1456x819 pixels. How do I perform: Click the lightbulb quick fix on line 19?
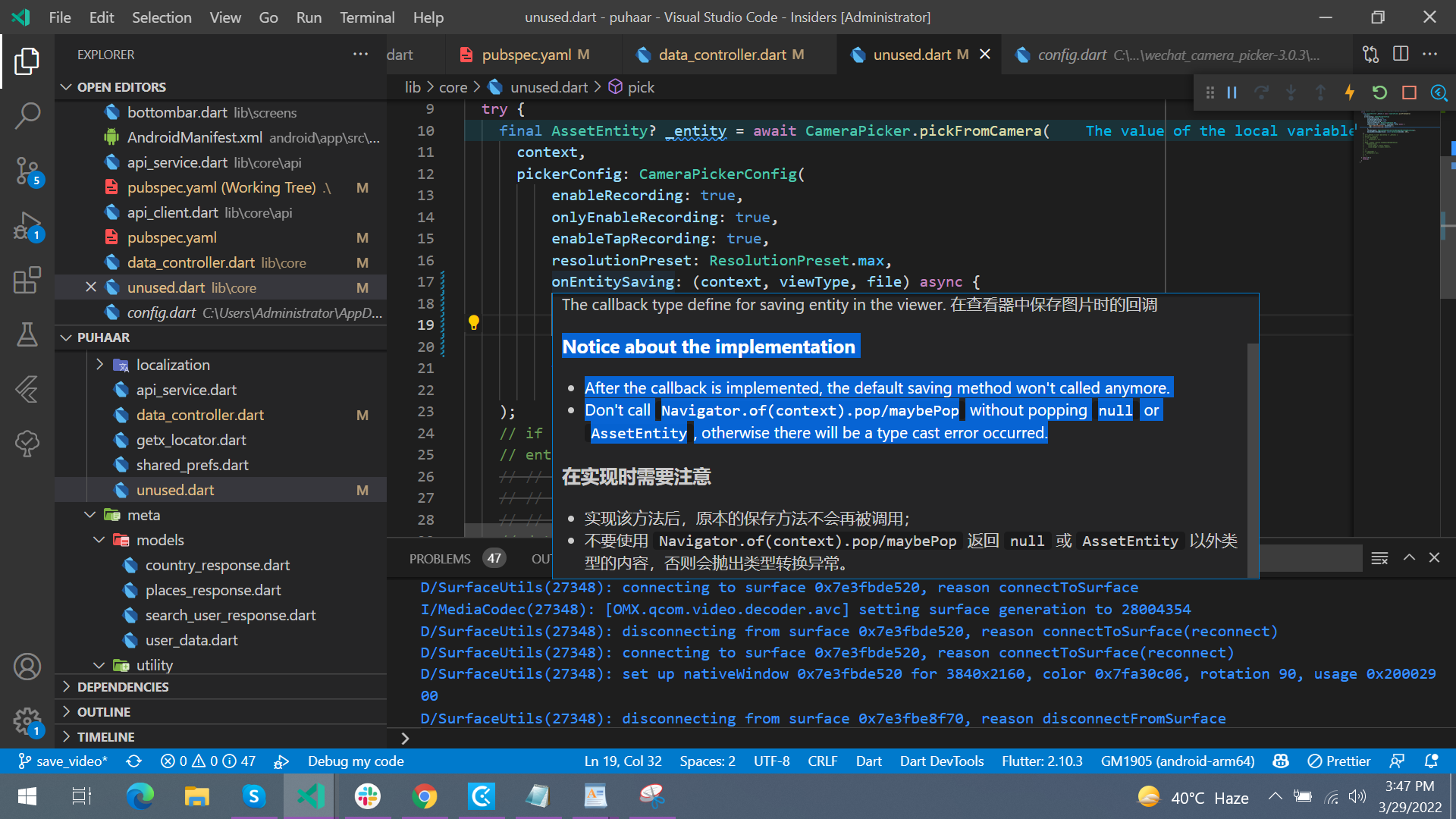(x=474, y=322)
